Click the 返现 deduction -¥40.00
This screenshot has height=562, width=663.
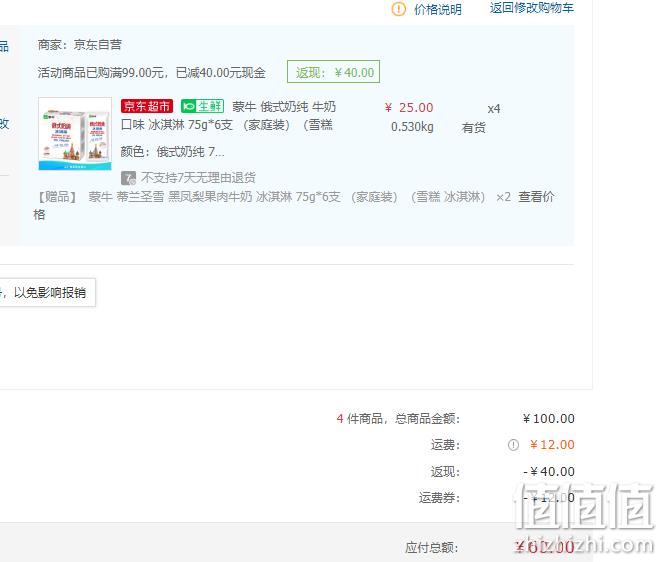pos(549,472)
